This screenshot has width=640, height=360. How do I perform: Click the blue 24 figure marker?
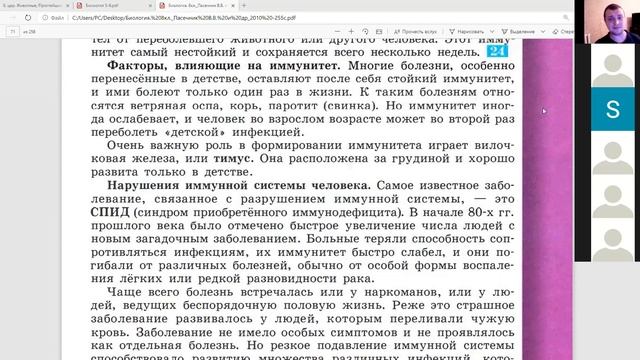point(497,51)
